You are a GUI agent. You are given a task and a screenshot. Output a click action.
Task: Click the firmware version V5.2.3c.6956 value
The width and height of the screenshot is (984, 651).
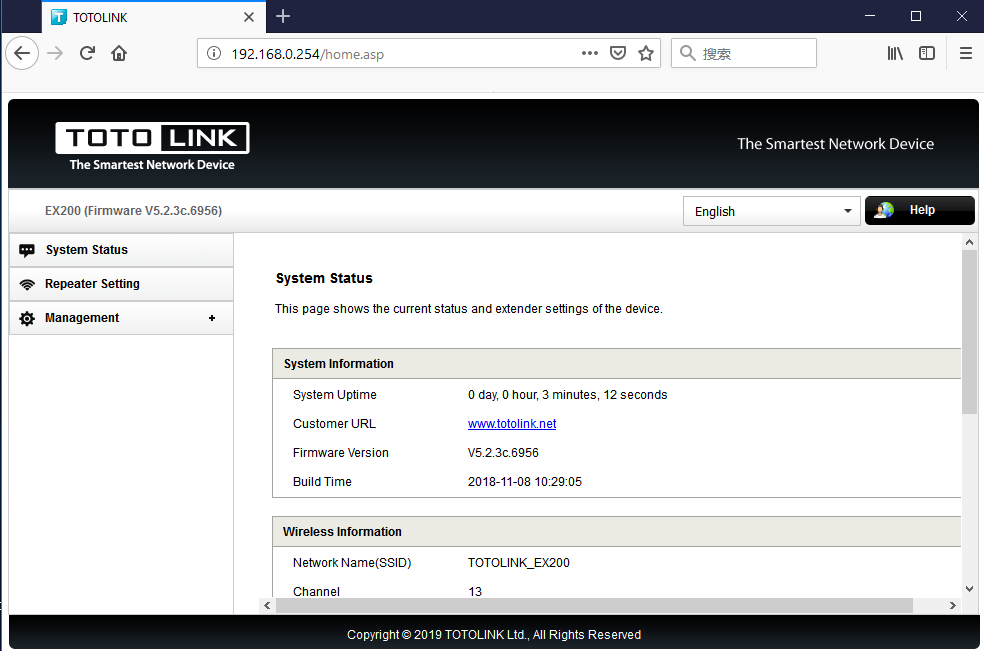[x=503, y=453]
